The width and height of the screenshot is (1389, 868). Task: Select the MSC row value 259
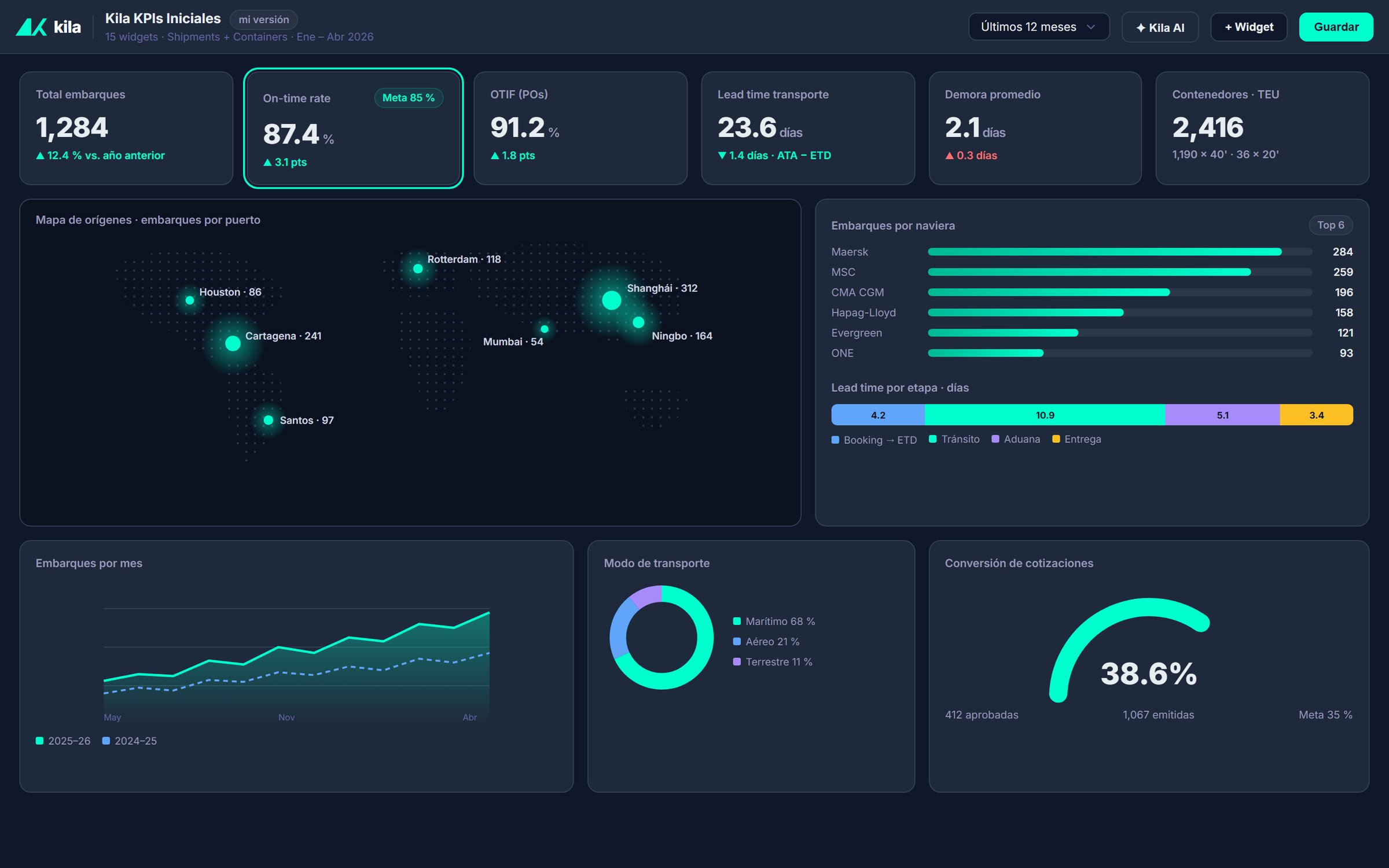point(1343,272)
